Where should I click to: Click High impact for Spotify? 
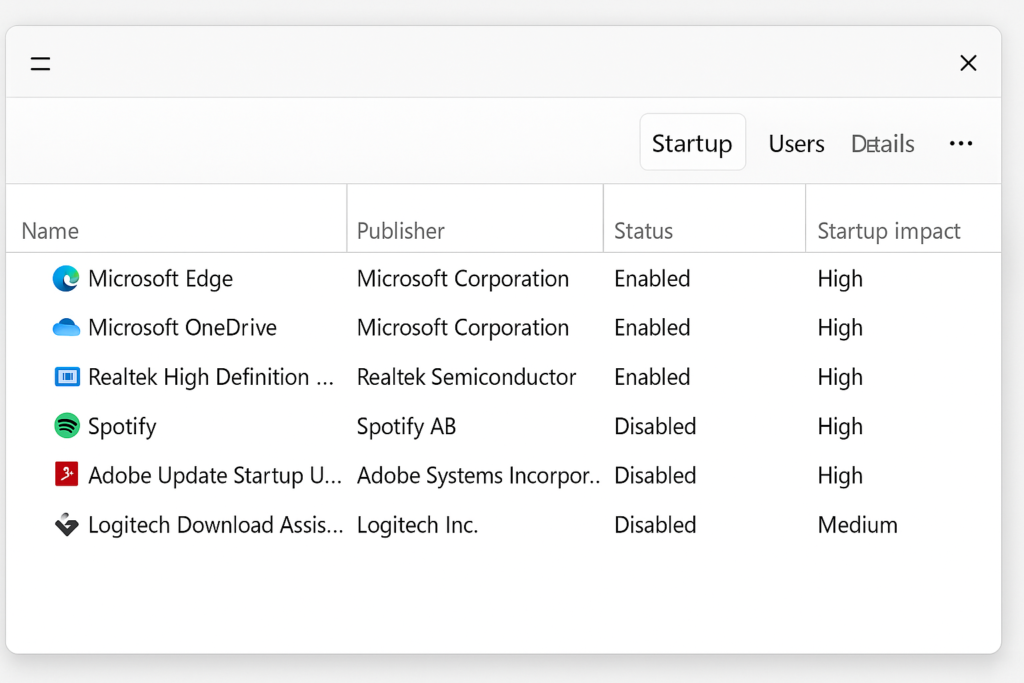coord(840,426)
